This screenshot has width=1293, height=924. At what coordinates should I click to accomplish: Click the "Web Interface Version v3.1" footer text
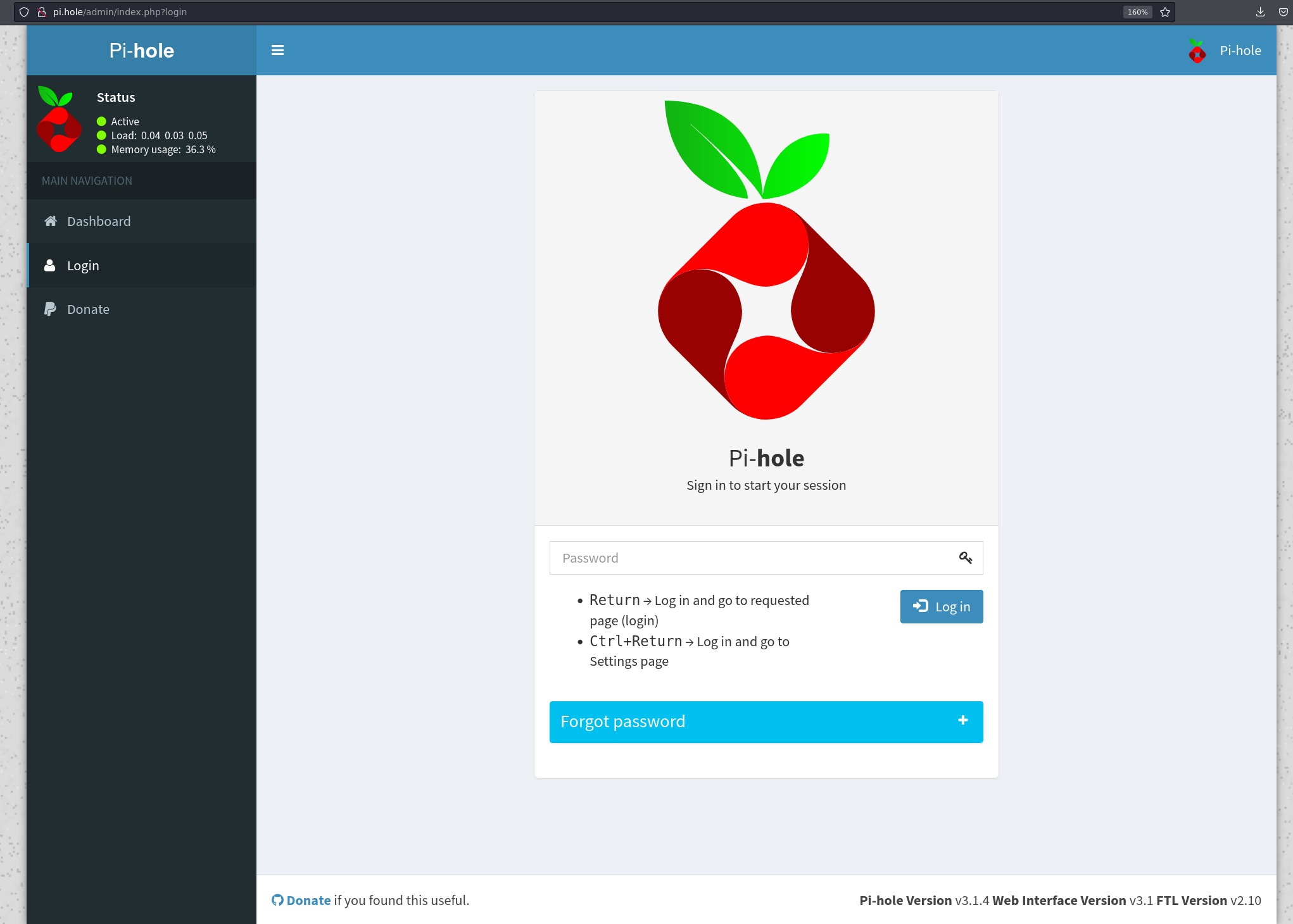point(1073,900)
